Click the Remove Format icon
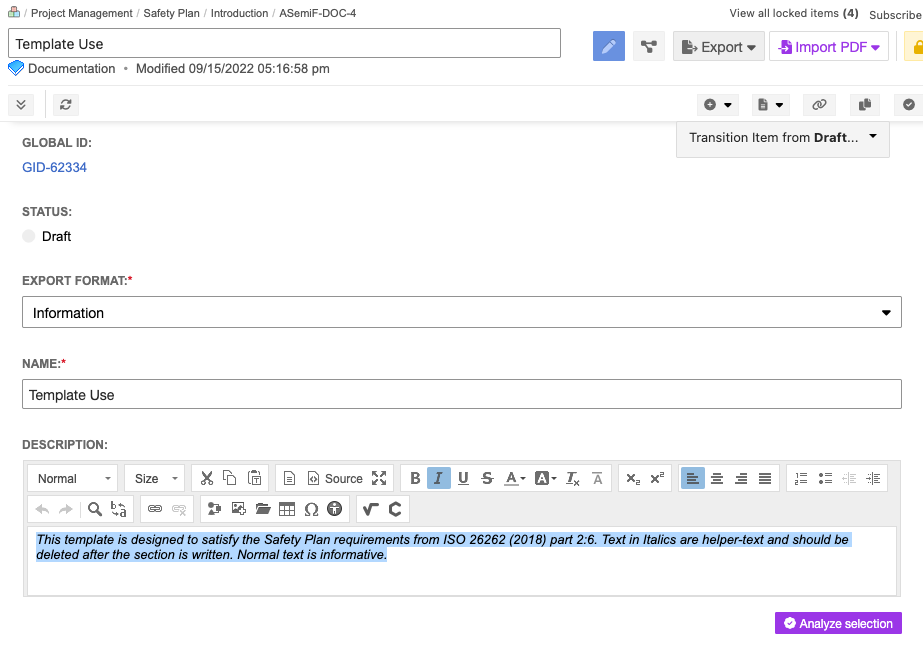Image resolution: width=923 pixels, height=647 pixels. click(573, 479)
